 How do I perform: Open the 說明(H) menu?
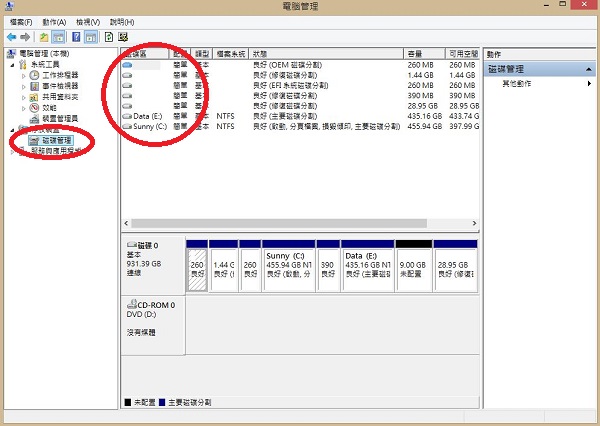[122, 22]
